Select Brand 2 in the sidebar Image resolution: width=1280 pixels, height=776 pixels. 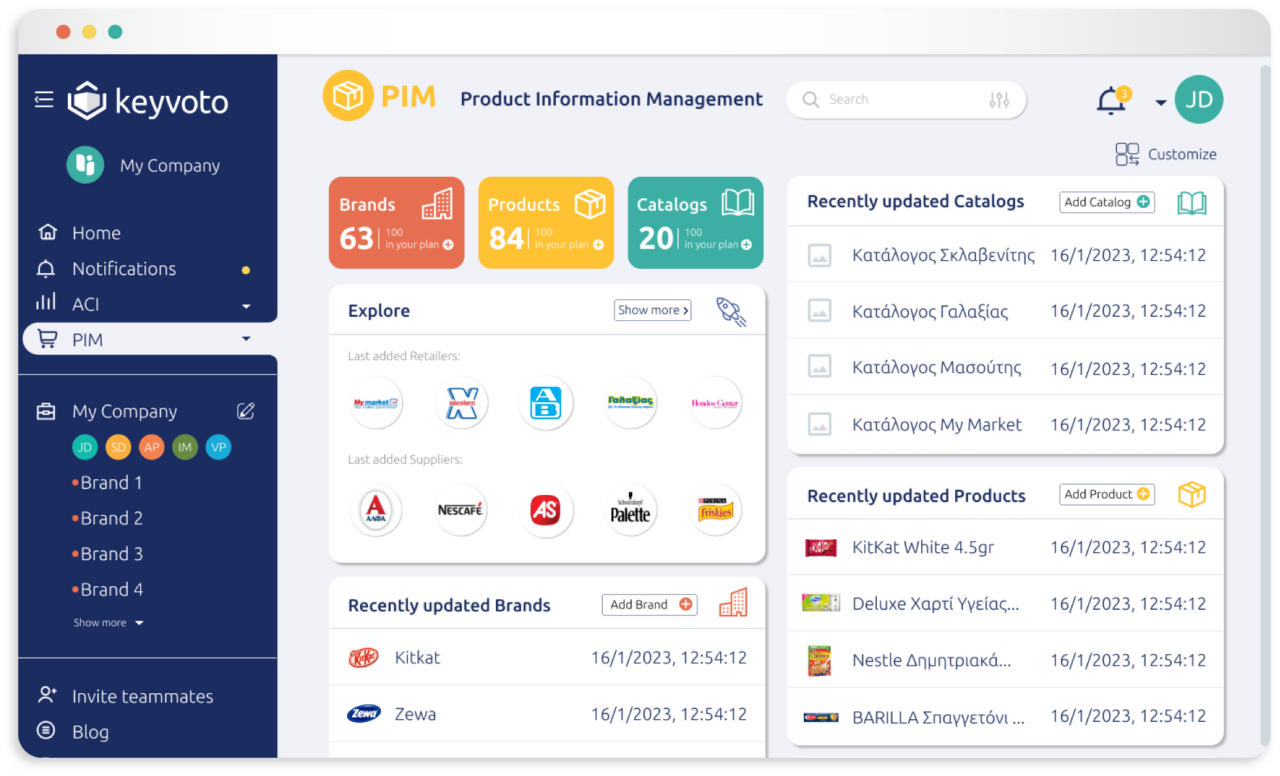point(111,518)
